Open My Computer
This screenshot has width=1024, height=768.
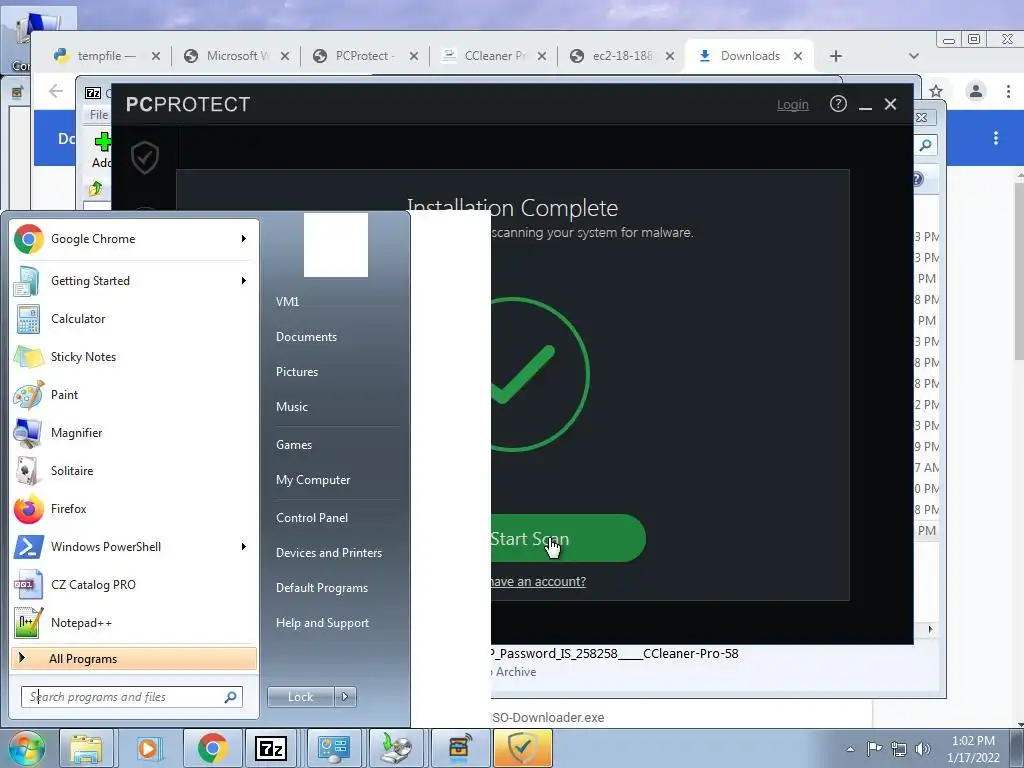313,480
